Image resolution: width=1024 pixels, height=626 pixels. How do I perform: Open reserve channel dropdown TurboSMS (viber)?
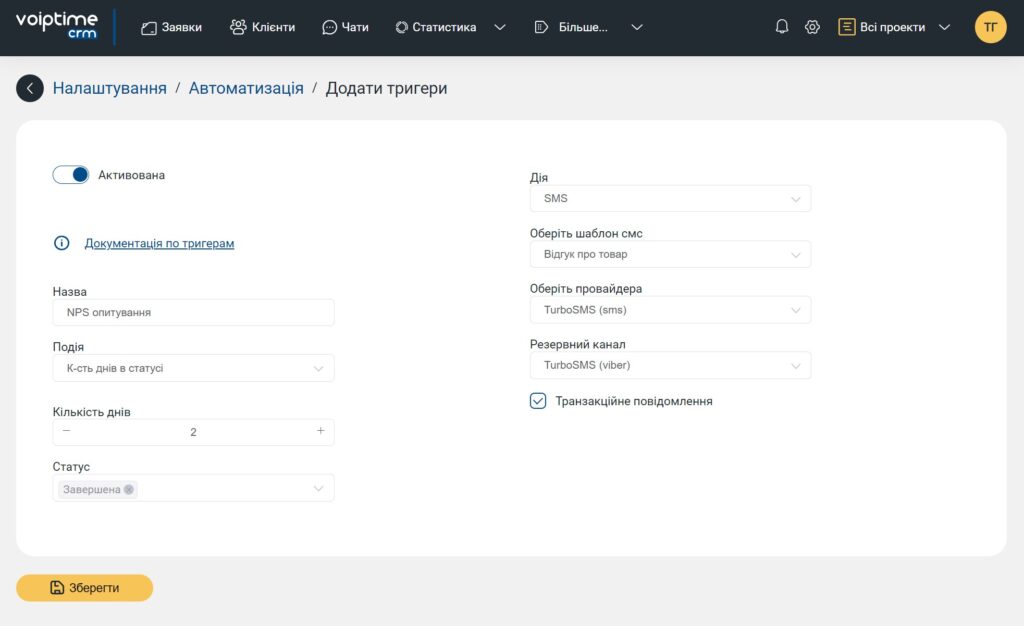tap(670, 365)
